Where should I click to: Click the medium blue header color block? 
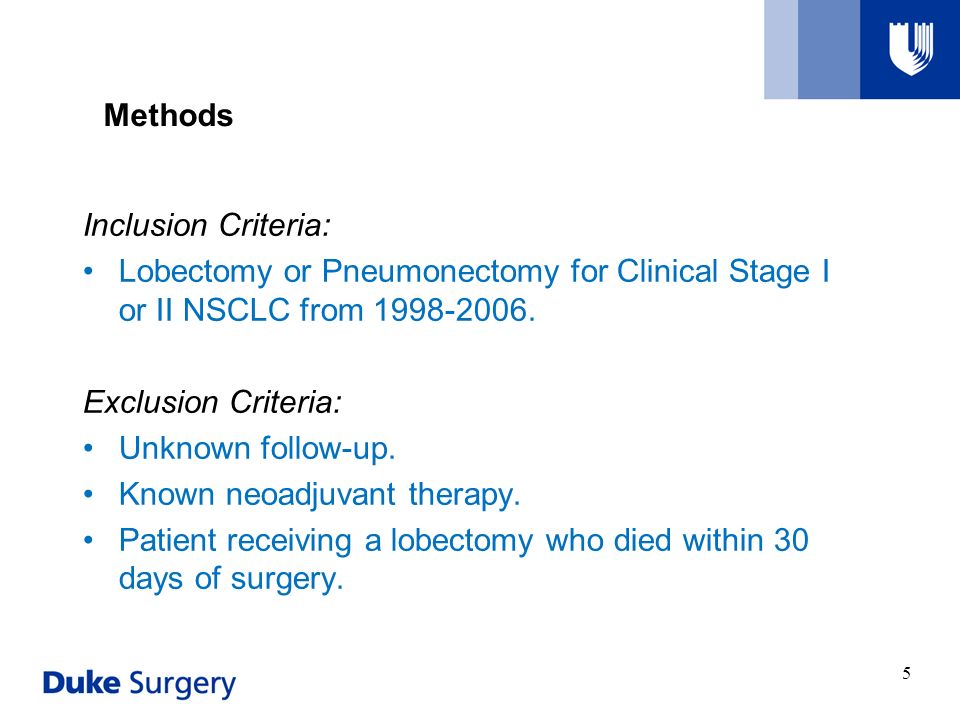[829, 49]
